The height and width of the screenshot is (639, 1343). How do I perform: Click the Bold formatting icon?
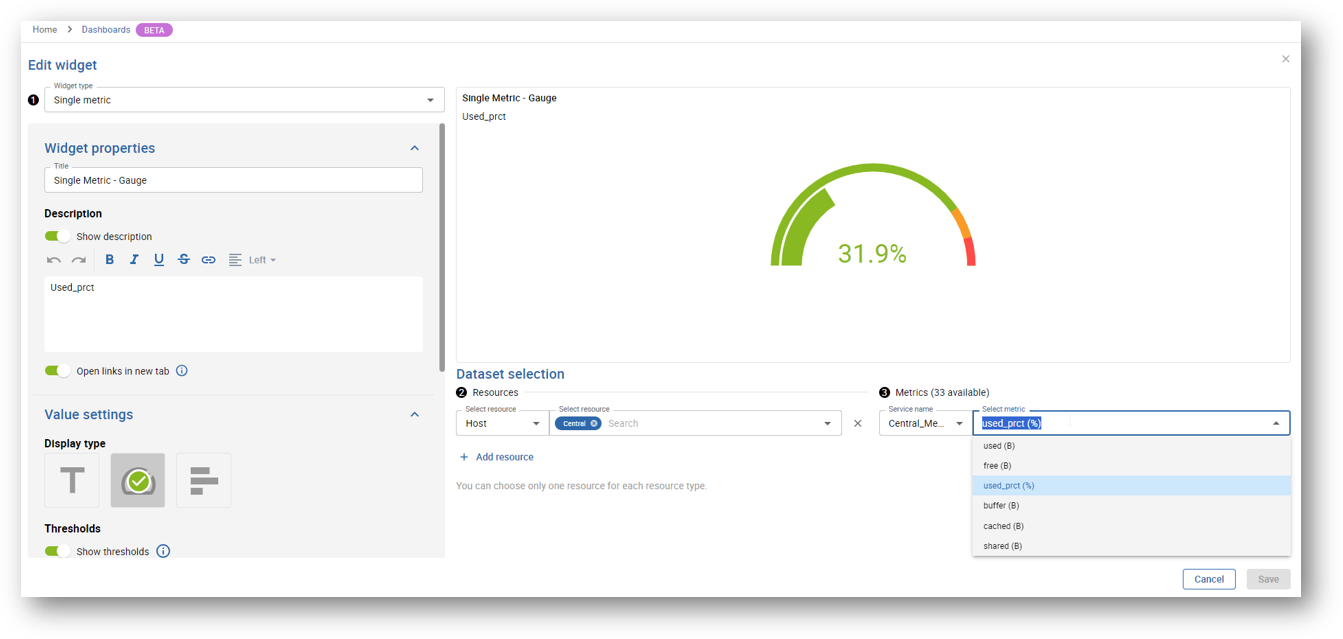click(109, 260)
